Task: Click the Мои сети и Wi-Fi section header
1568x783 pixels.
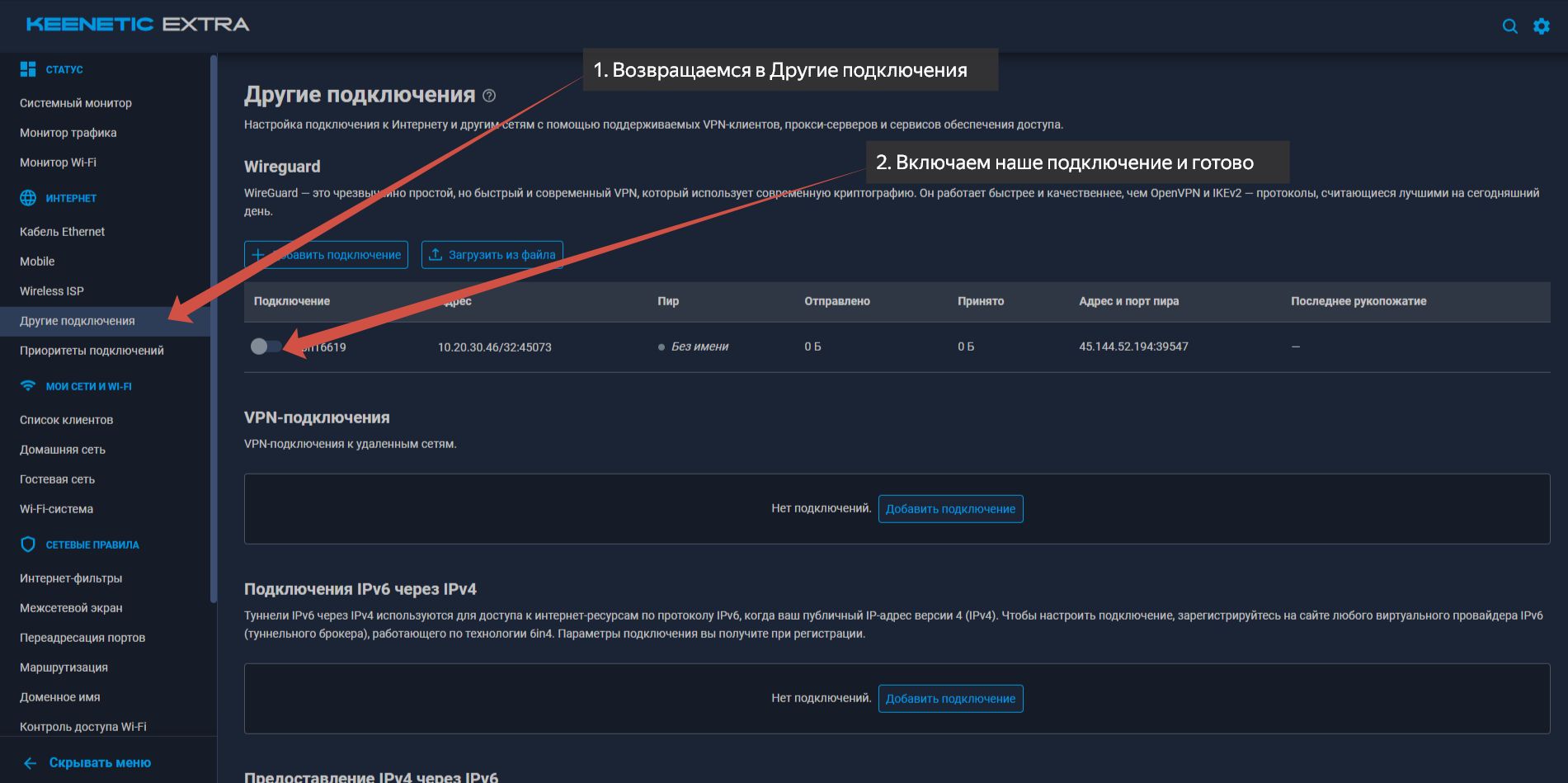Action: 89,387
